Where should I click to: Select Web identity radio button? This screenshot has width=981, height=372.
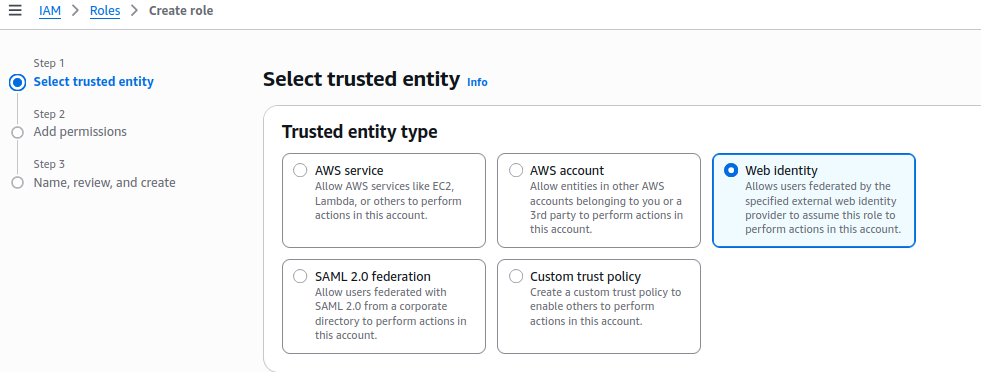pyautogui.click(x=731, y=170)
